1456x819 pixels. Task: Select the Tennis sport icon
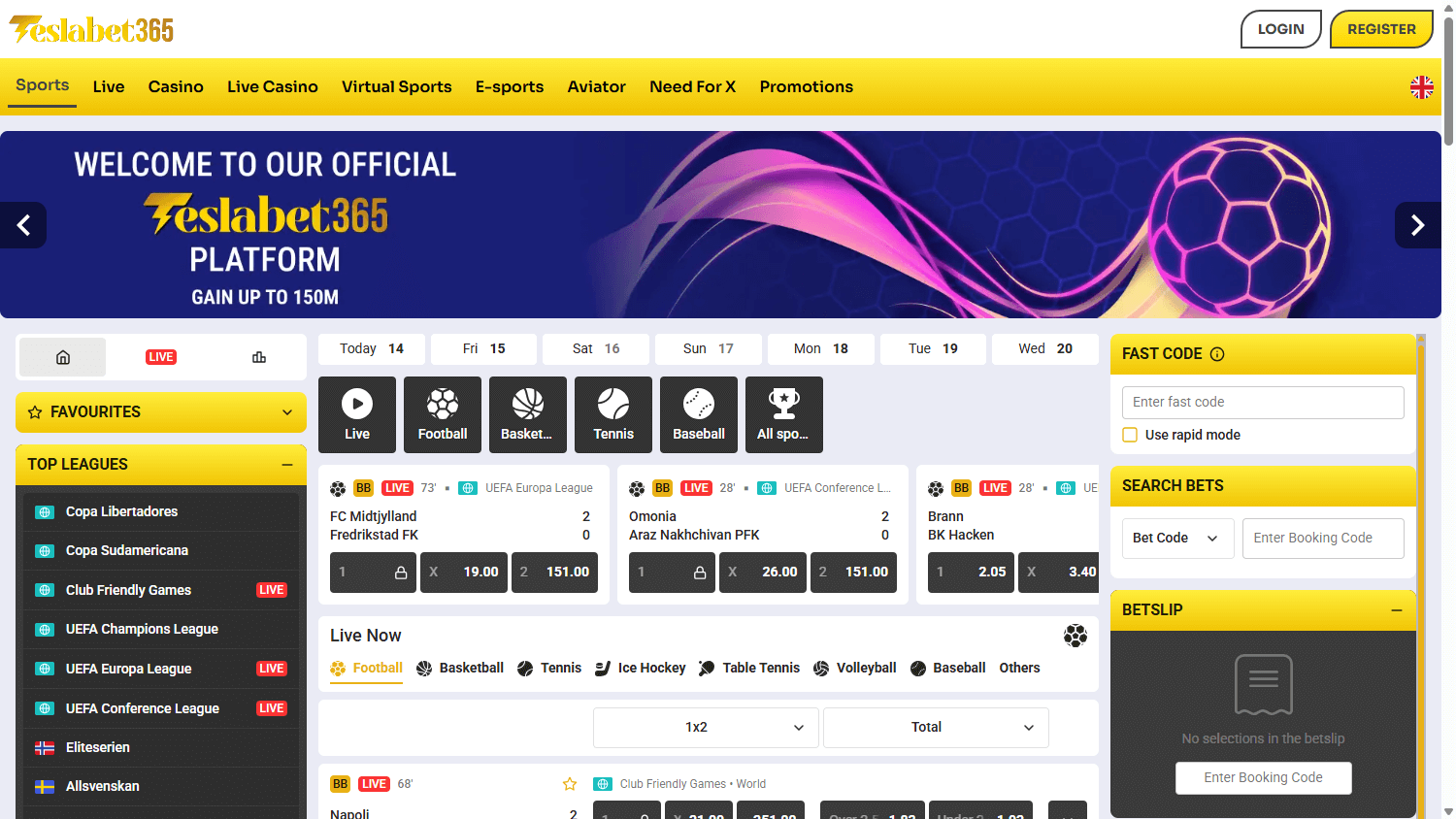612,414
